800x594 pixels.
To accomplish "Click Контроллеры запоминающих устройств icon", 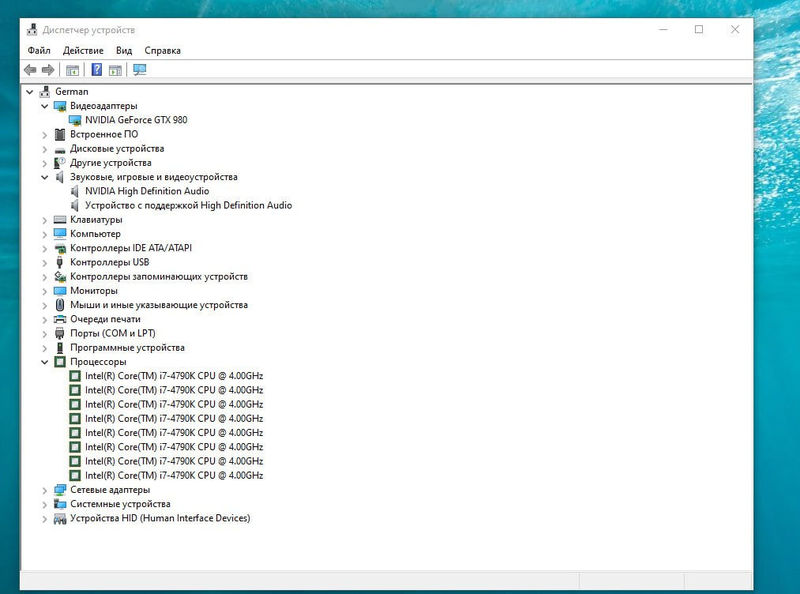I will coord(60,277).
